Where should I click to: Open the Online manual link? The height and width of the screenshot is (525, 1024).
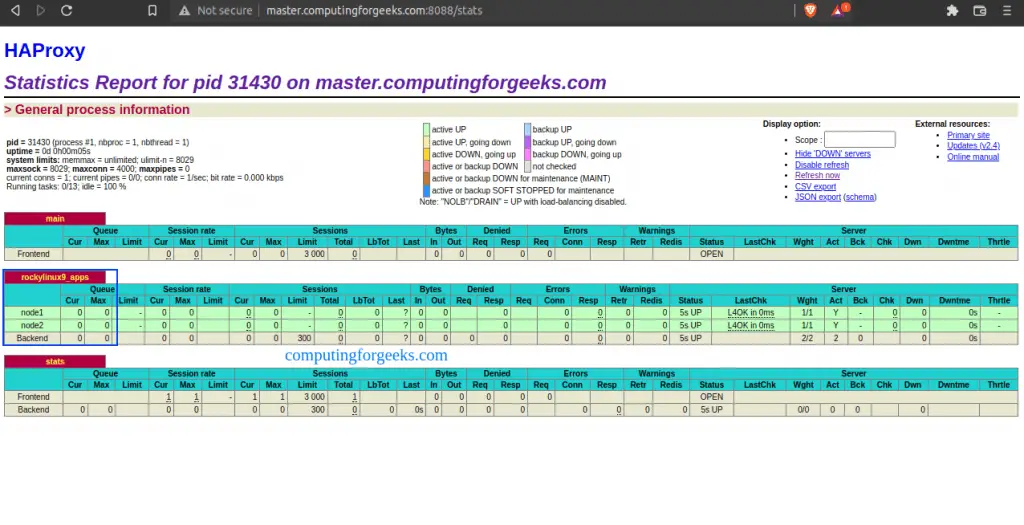pos(973,157)
